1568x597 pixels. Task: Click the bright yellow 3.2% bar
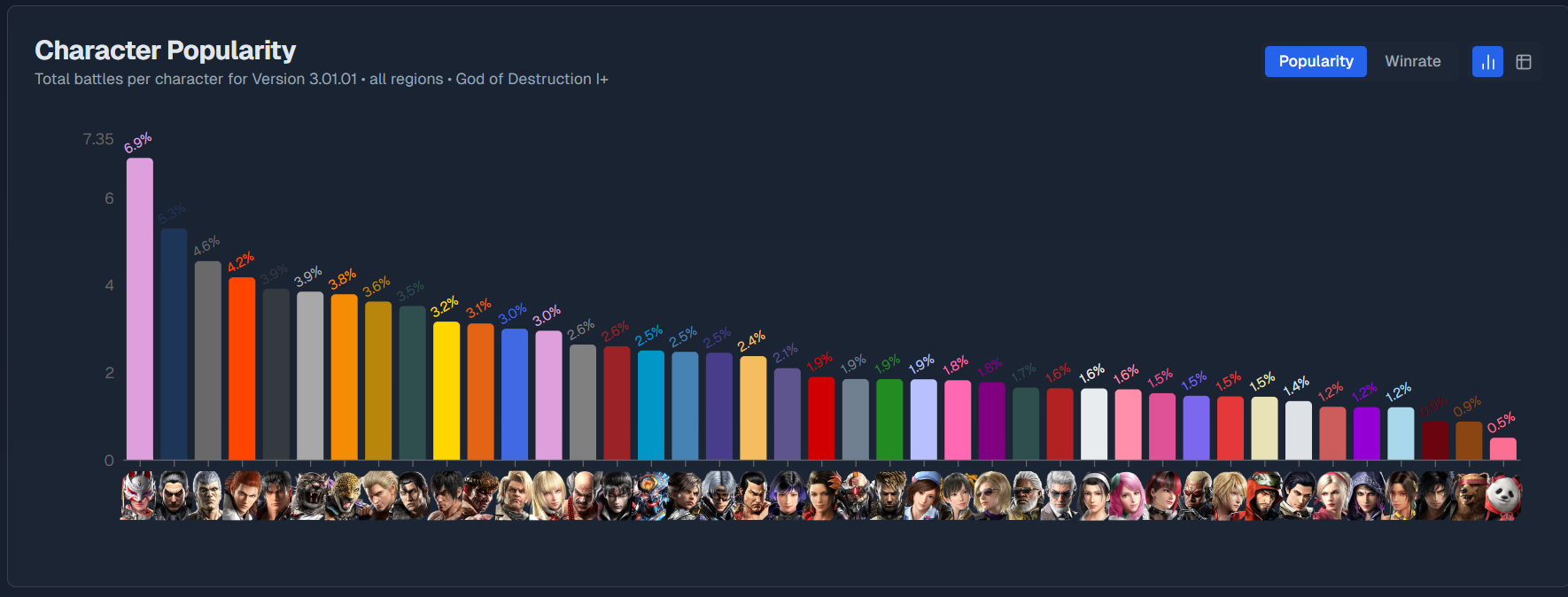[x=446, y=391]
